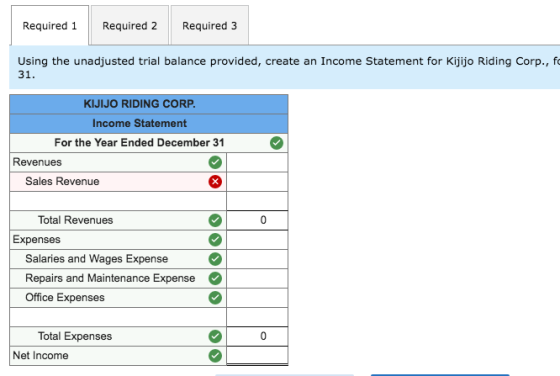The width and height of the screenshot is (560, 376).
Task: Click the Total Expenses value cell
Action: coord(257,336)
